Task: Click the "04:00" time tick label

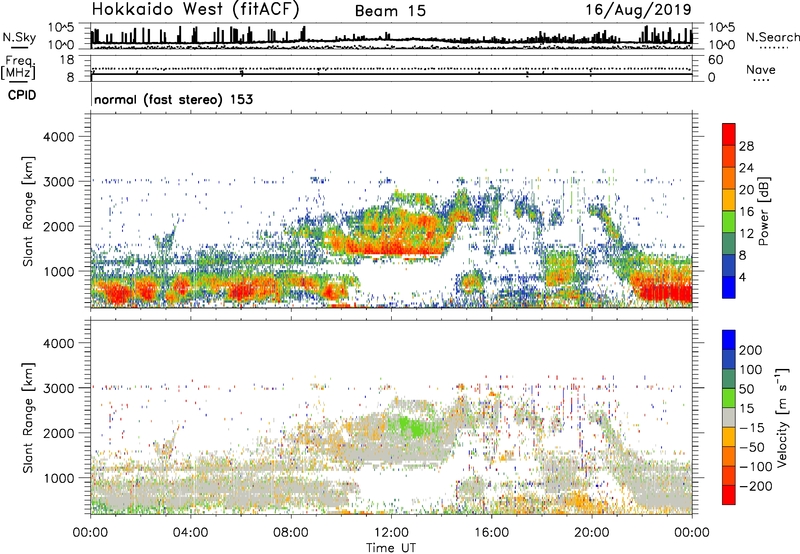Action: point(191,533)
